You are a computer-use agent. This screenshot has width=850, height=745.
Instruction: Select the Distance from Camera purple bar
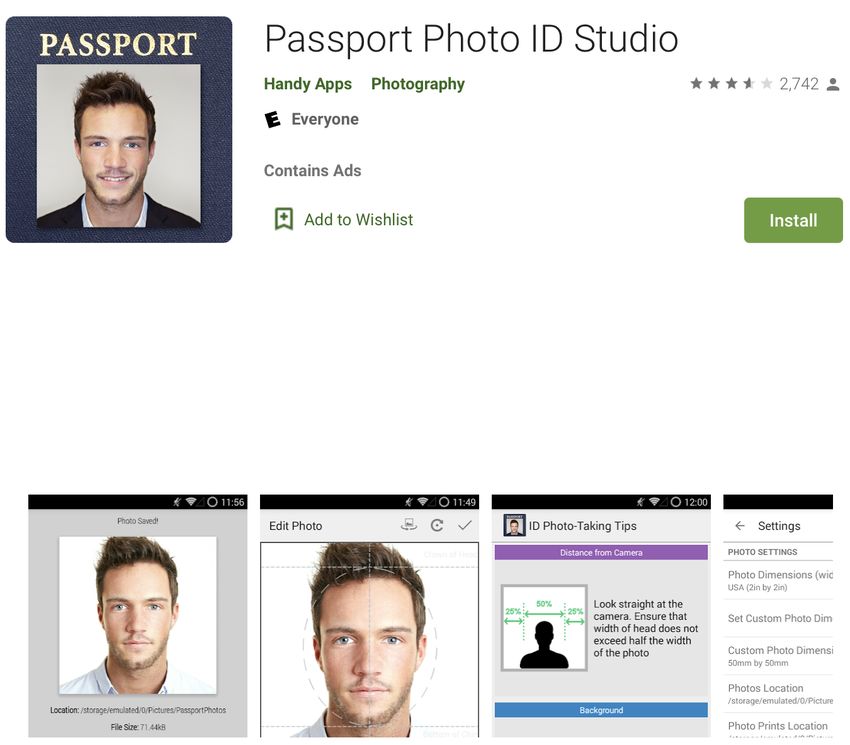[601, 553]
